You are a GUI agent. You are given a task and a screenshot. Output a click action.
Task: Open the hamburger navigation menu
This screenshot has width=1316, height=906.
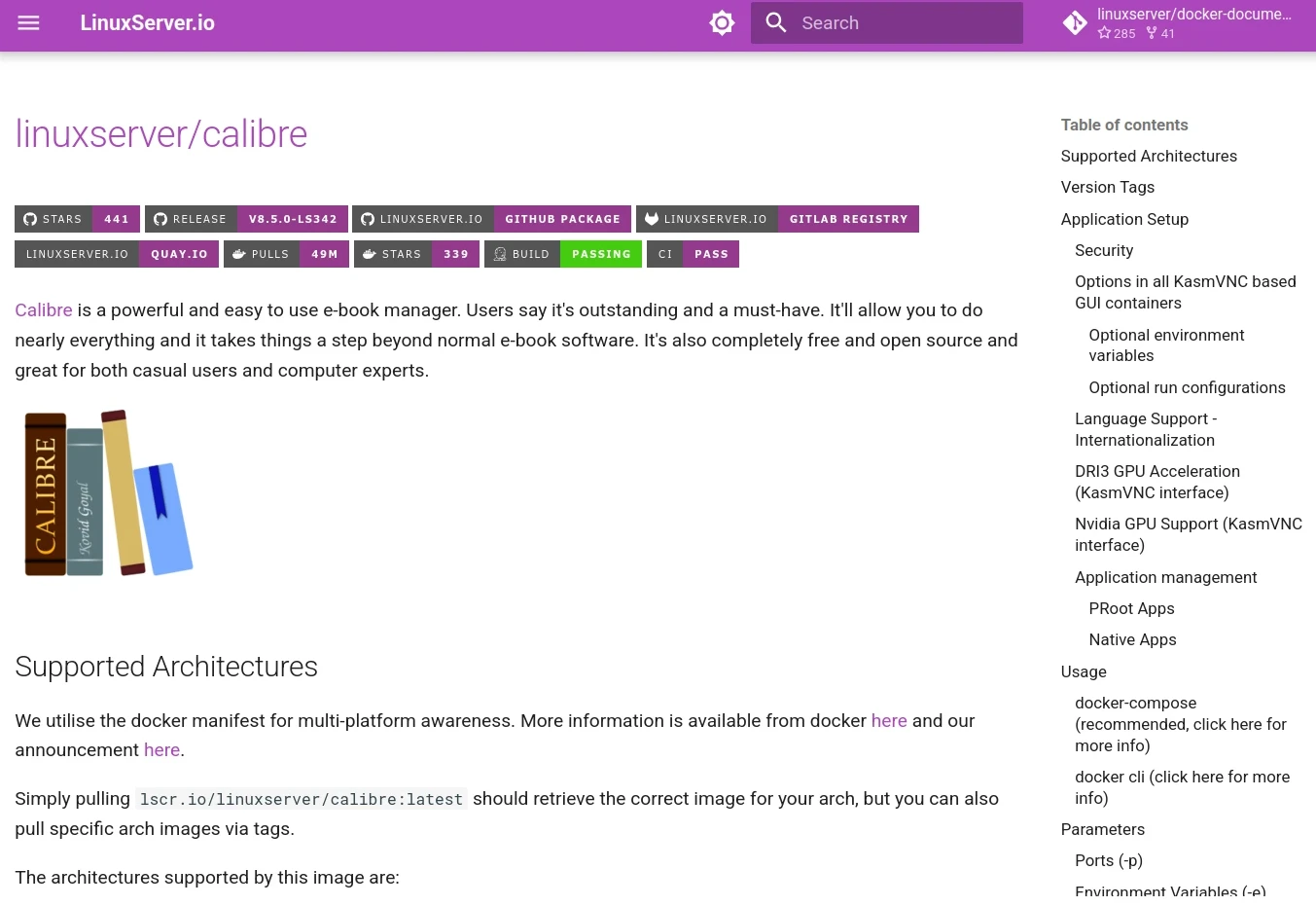[x=28, y=23]
